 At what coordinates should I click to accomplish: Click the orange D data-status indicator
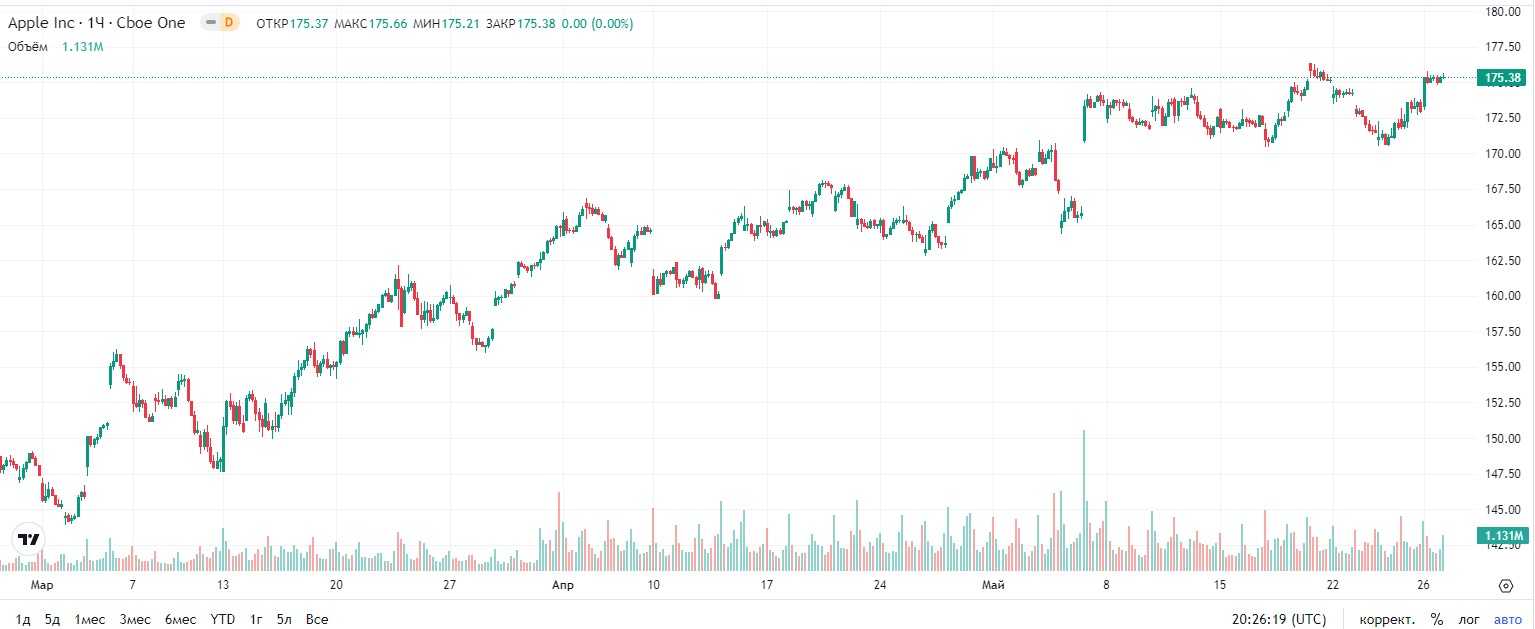click(229, 23)
